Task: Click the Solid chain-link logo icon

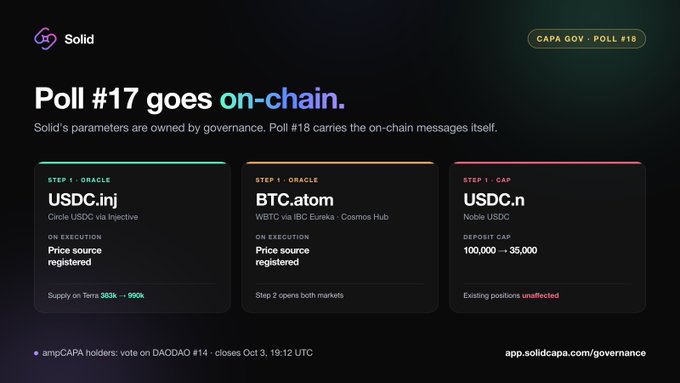Action: (x=45, y=39)
